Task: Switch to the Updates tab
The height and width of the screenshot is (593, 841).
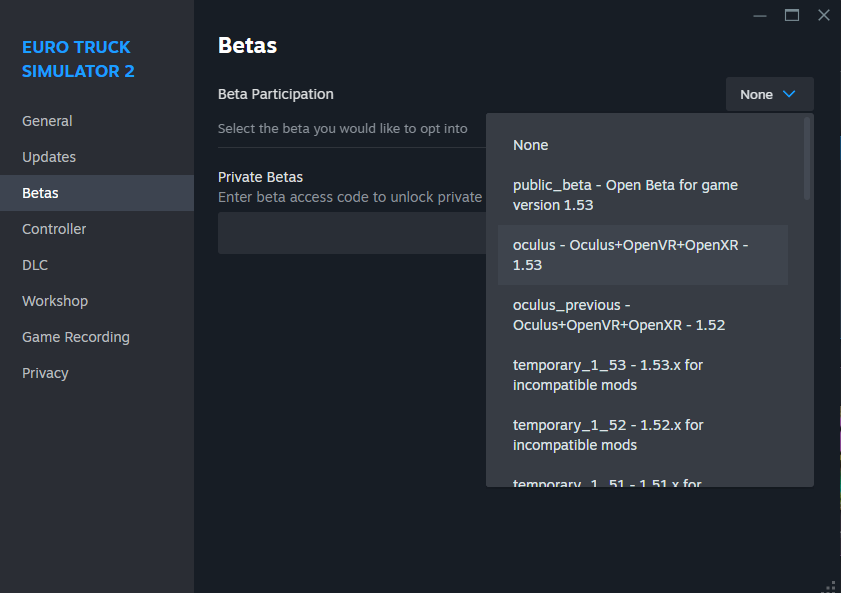Action: pos(49,157)
